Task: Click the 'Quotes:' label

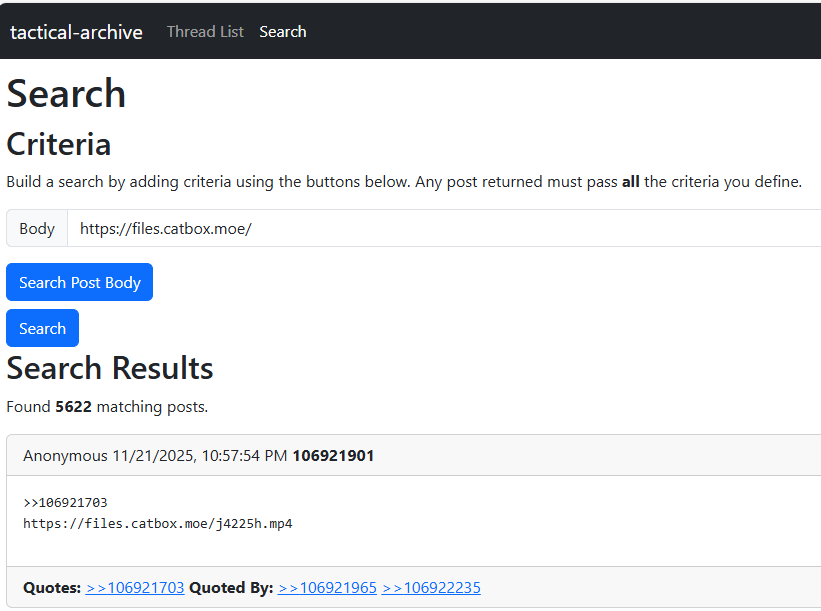Action: click(52, 588)
